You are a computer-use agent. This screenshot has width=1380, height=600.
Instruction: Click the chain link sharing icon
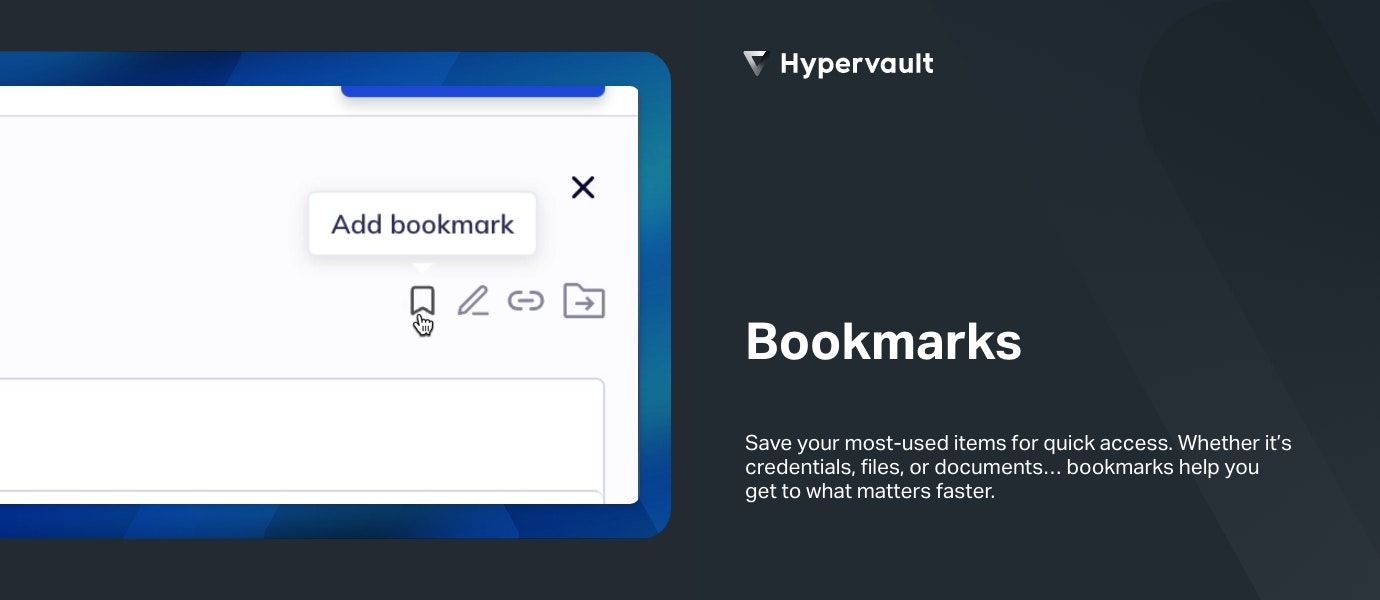pyautogui.click(x=527, y=300)
